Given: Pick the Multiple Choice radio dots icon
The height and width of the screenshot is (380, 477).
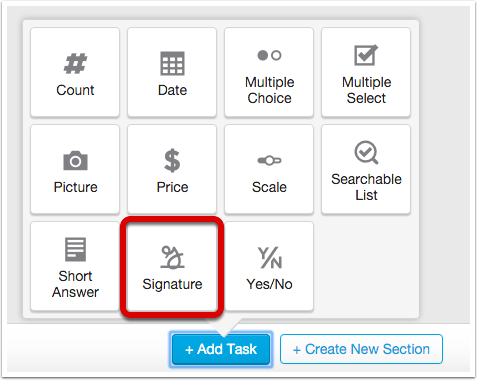Looking at the screenshot, I should click(x=269, y=55).
